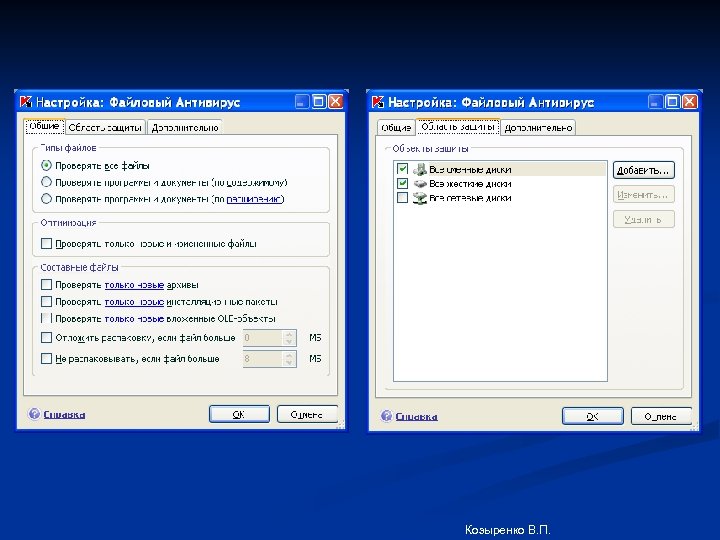Viewport: 720px width, 540px height.
Task: Click Добавить... button
Action: (643, 170)
